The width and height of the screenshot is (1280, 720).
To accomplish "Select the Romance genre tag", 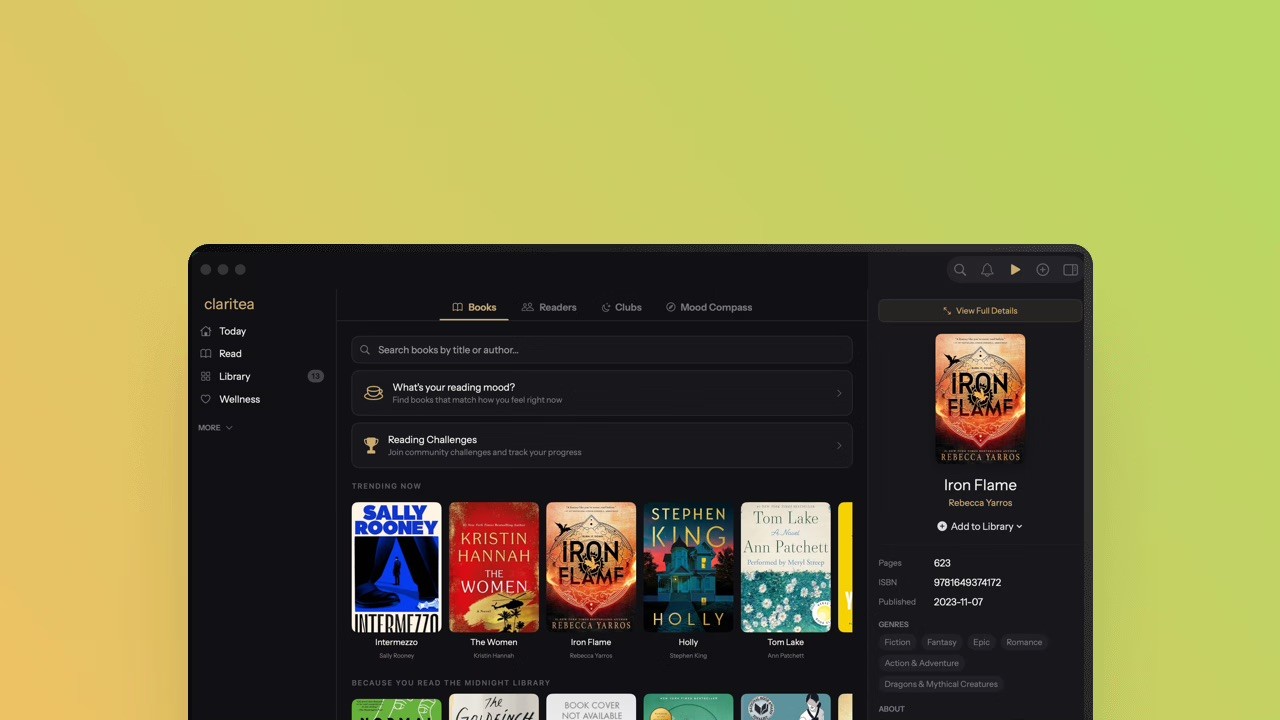I will [1024, 642].
